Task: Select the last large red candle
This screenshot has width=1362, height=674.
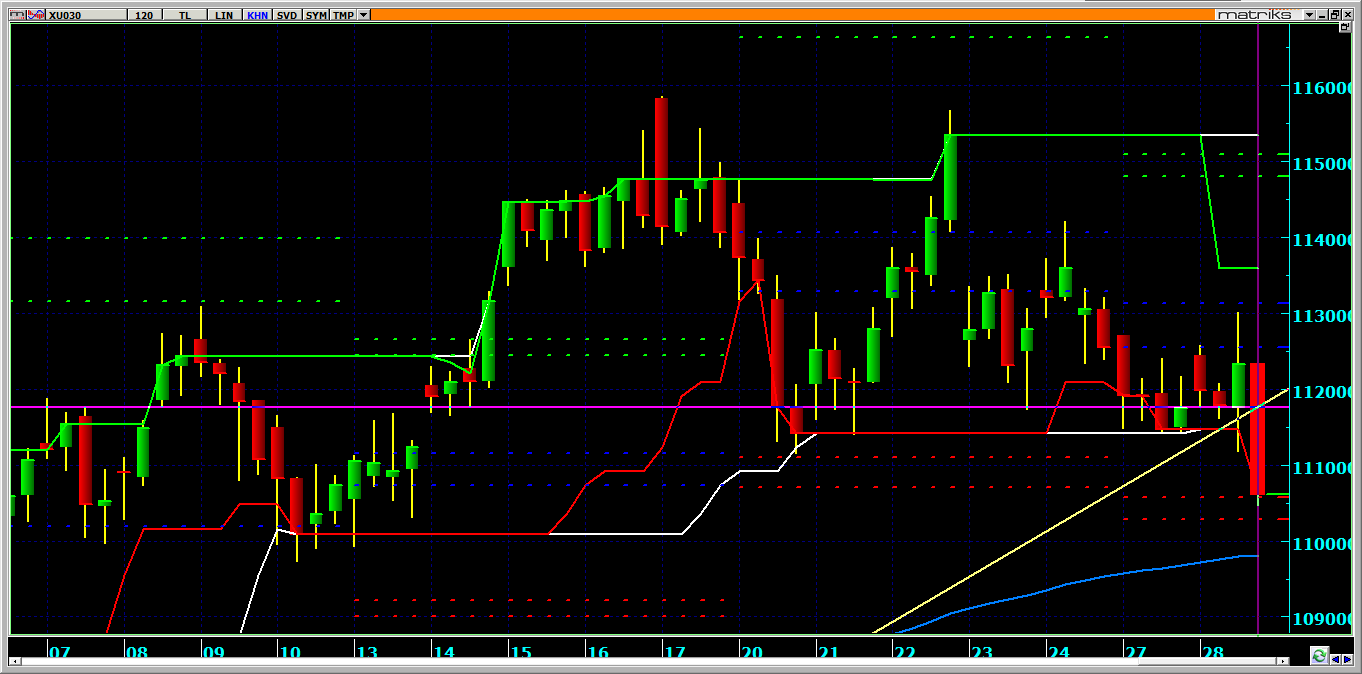Action: (x=1258, y=429)
